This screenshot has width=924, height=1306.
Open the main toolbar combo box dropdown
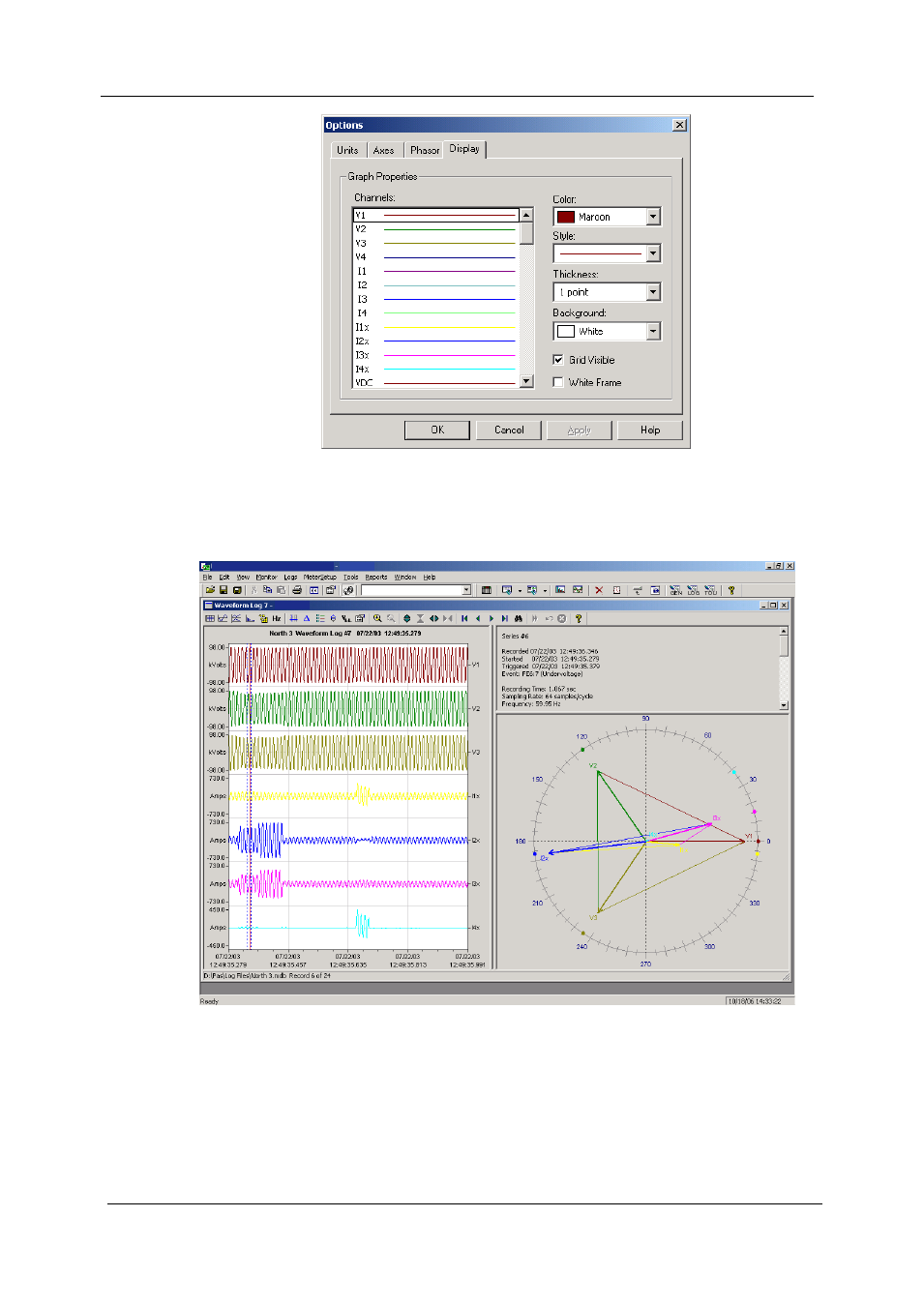pyautogui.click(x=466, y=590)
